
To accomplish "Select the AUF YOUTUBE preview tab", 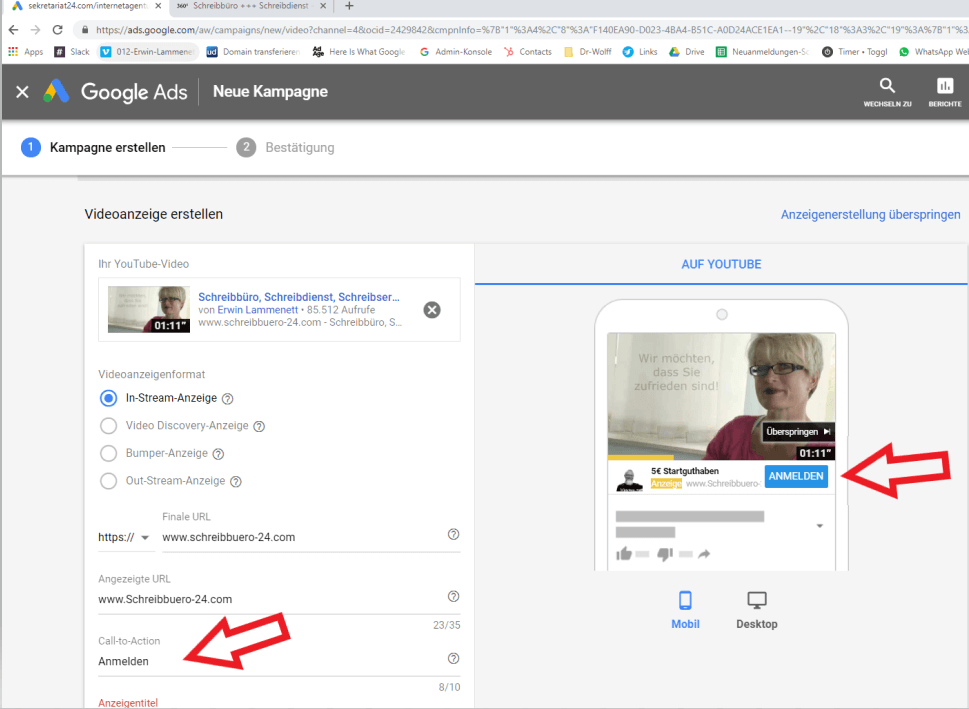I will point(721,265).
